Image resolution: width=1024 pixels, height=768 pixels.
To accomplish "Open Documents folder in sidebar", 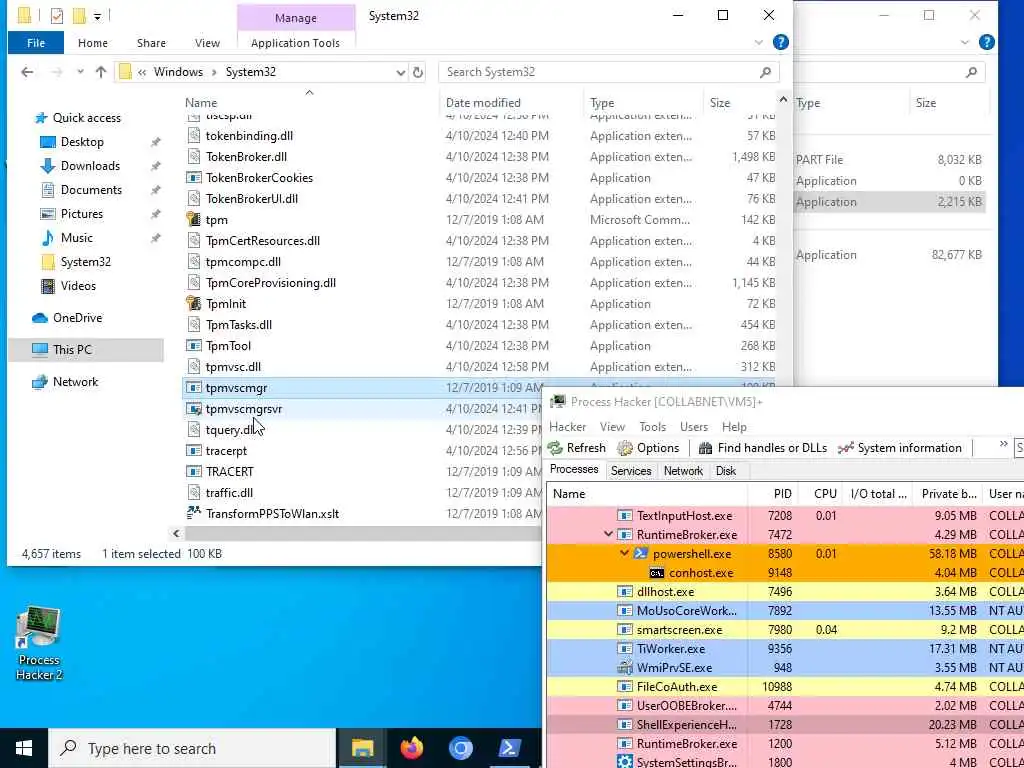I will tap(91, 190).
